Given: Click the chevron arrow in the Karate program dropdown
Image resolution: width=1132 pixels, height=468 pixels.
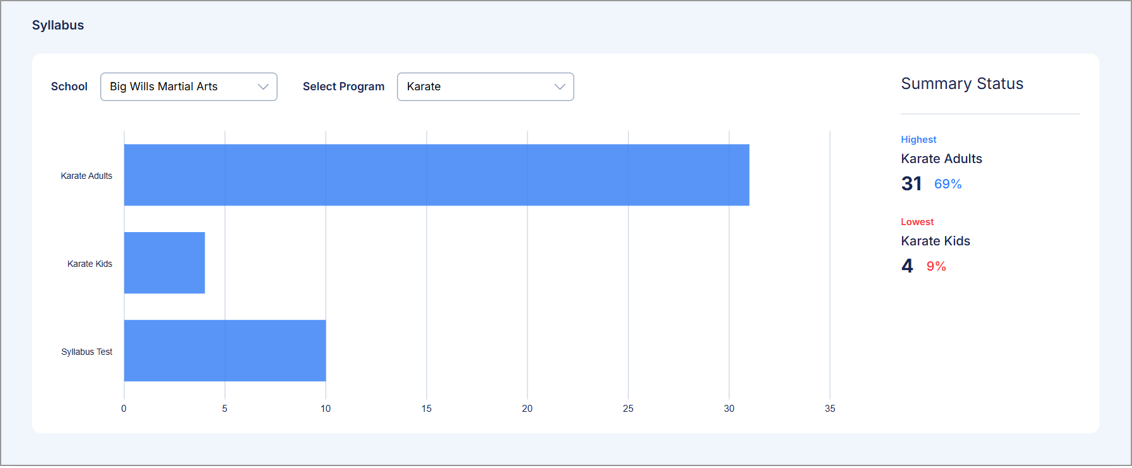Looking at the screenshot, I should click(x=560, y=87).
